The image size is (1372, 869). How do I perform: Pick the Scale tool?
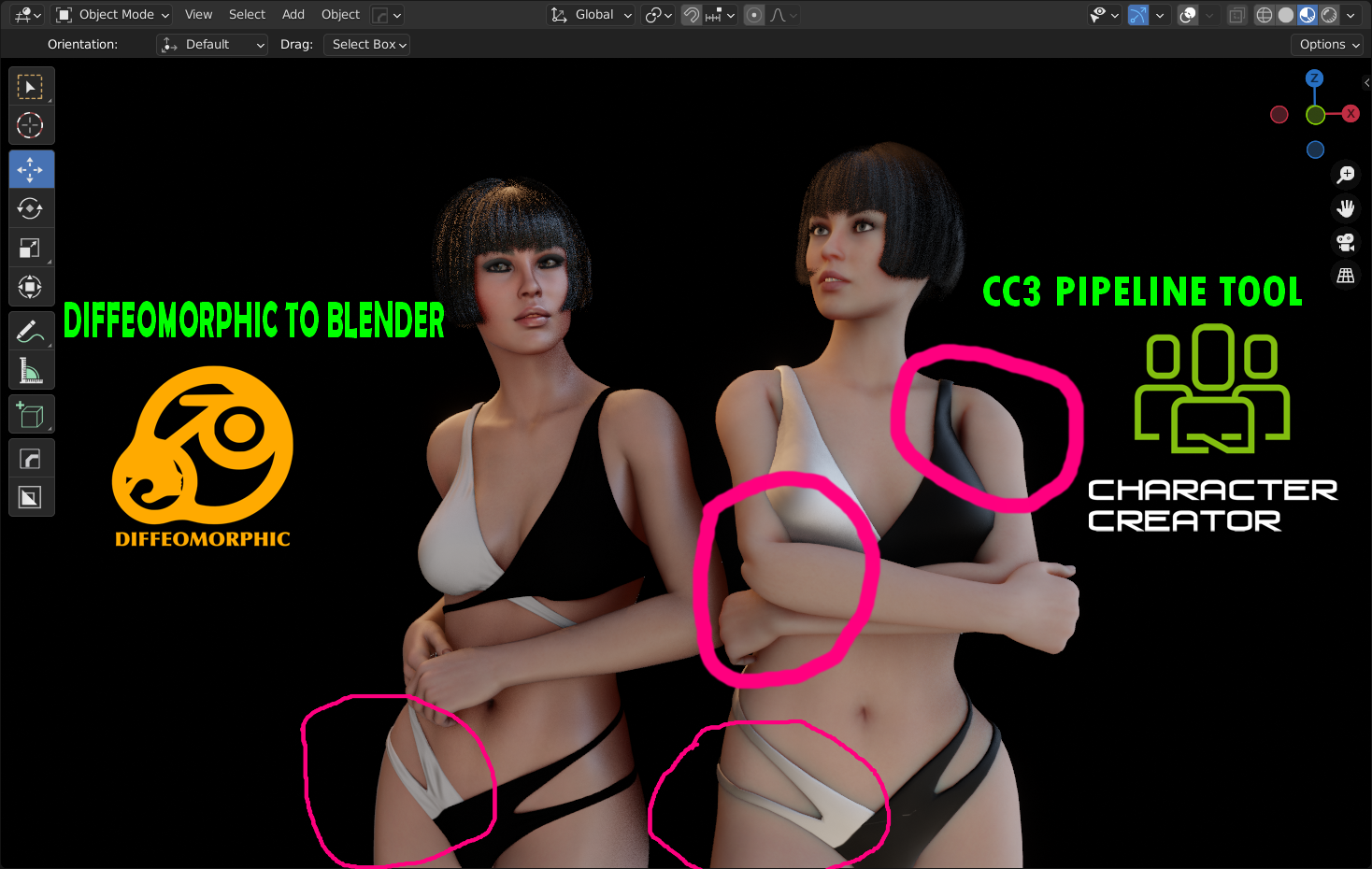[x=31, y=248]
